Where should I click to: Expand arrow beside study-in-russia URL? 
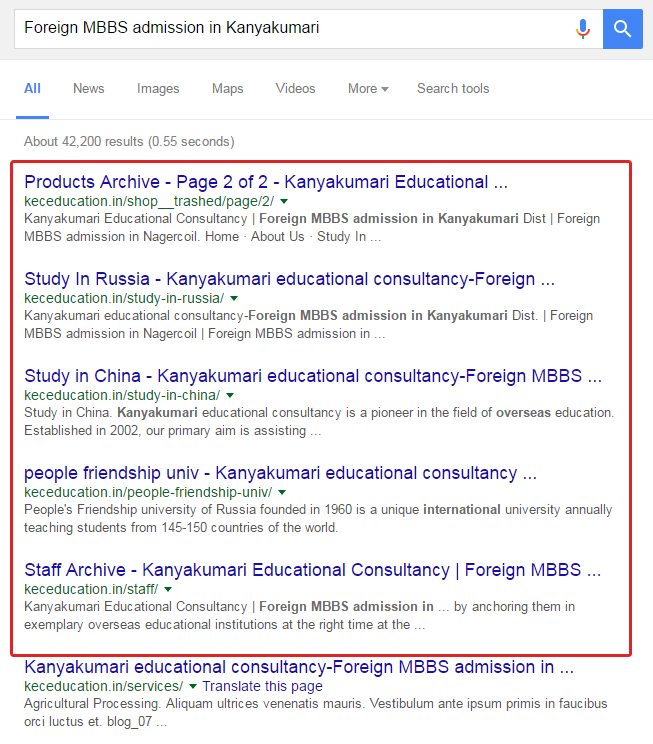click(x=234, y=299)
